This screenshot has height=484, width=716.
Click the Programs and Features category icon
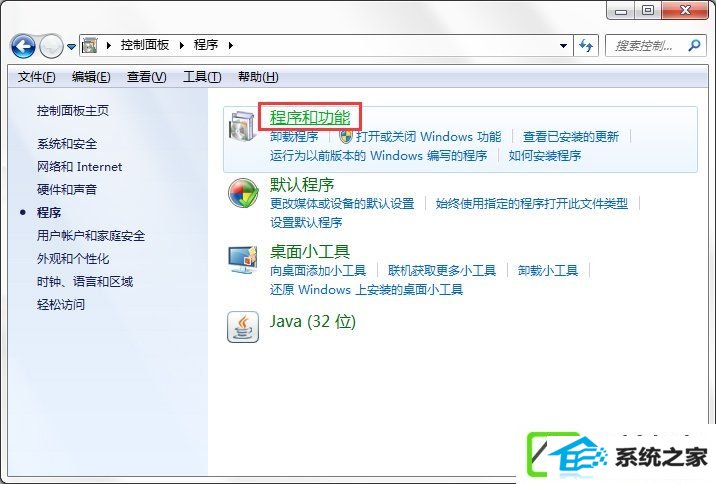tap(242, 126)
